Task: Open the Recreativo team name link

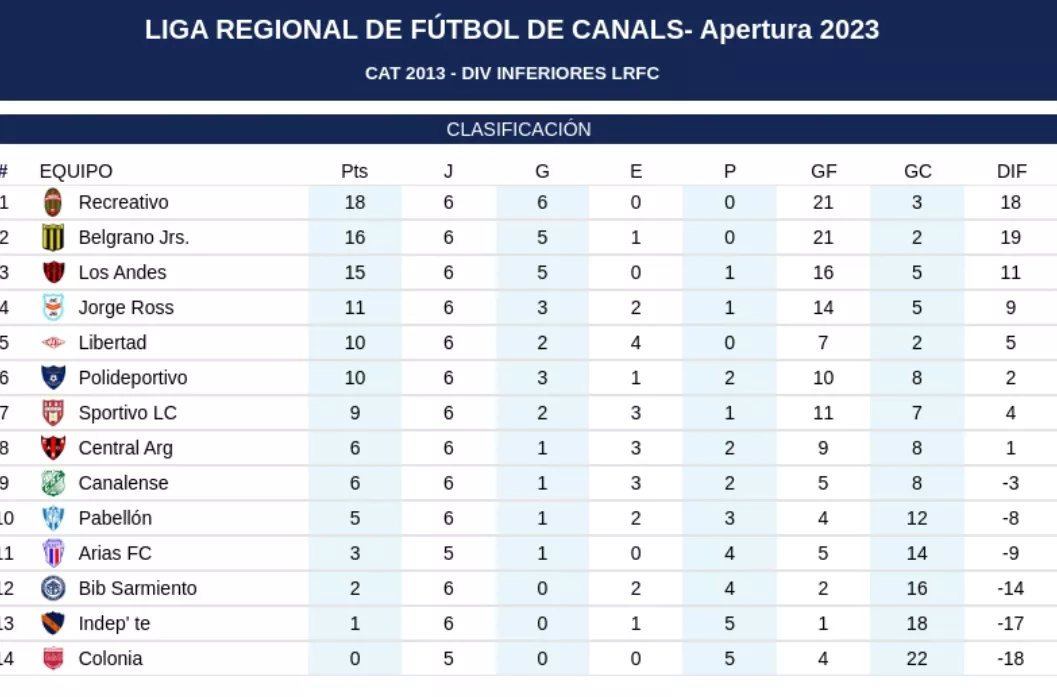Action: click(123, 202)
